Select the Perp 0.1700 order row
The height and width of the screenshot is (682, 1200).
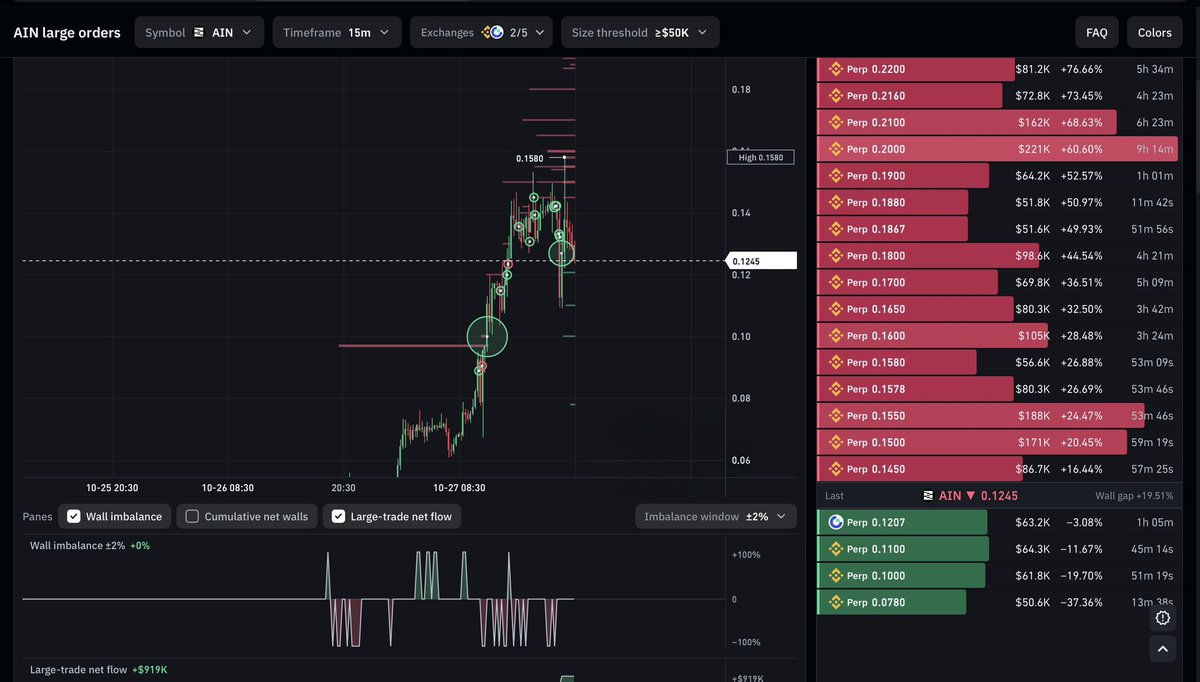coord(998,282)
